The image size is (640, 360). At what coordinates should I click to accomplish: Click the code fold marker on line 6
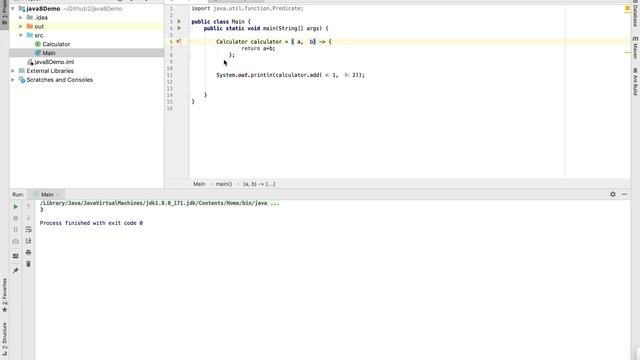click(189, 41)
